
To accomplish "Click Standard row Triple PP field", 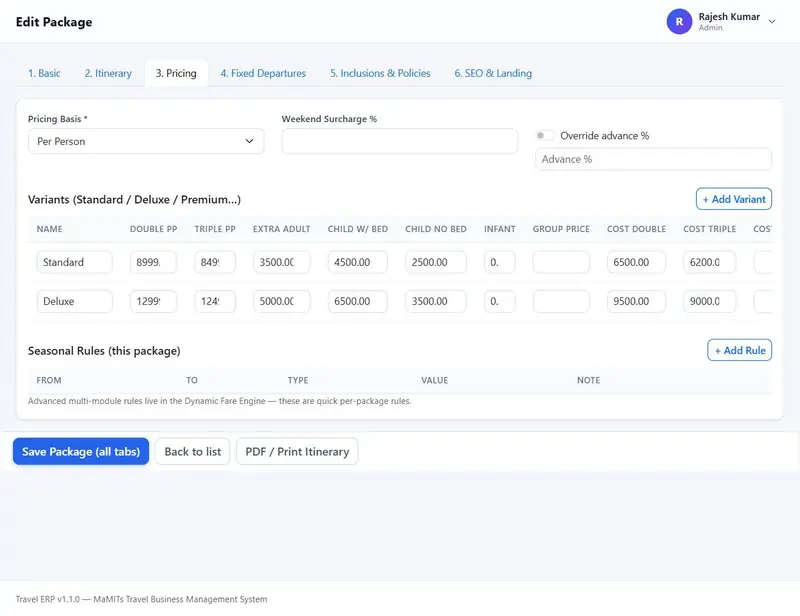I will [215, 262].
